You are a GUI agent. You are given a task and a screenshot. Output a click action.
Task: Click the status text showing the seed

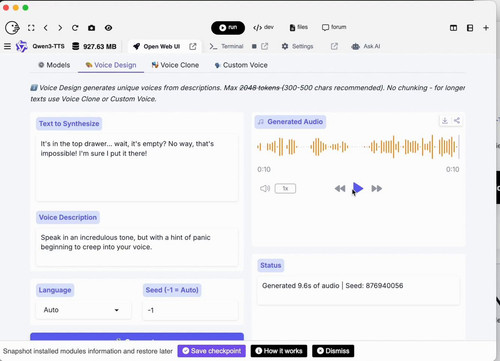click(332, 286)
